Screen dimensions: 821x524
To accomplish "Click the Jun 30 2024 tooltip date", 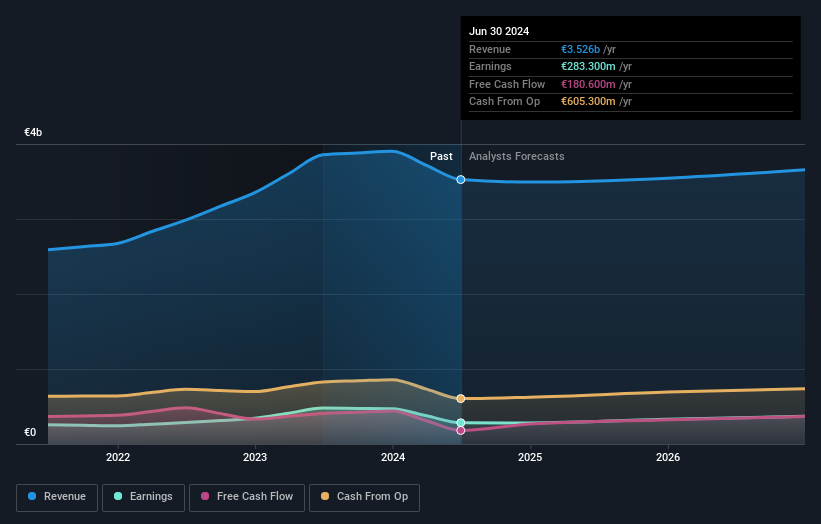I will 499,31.
